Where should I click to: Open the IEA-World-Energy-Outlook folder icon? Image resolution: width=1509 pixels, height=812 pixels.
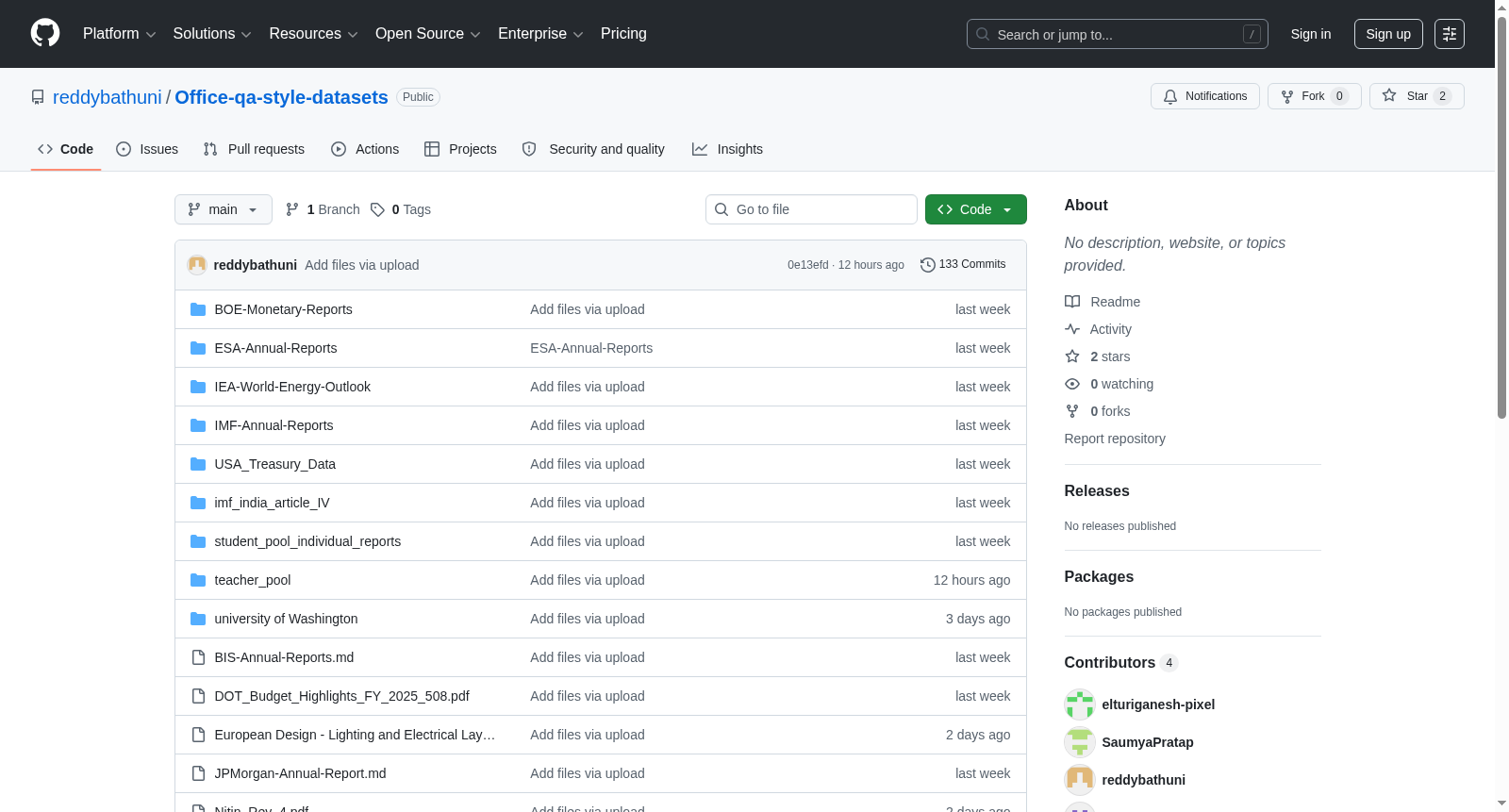(198, 387)
